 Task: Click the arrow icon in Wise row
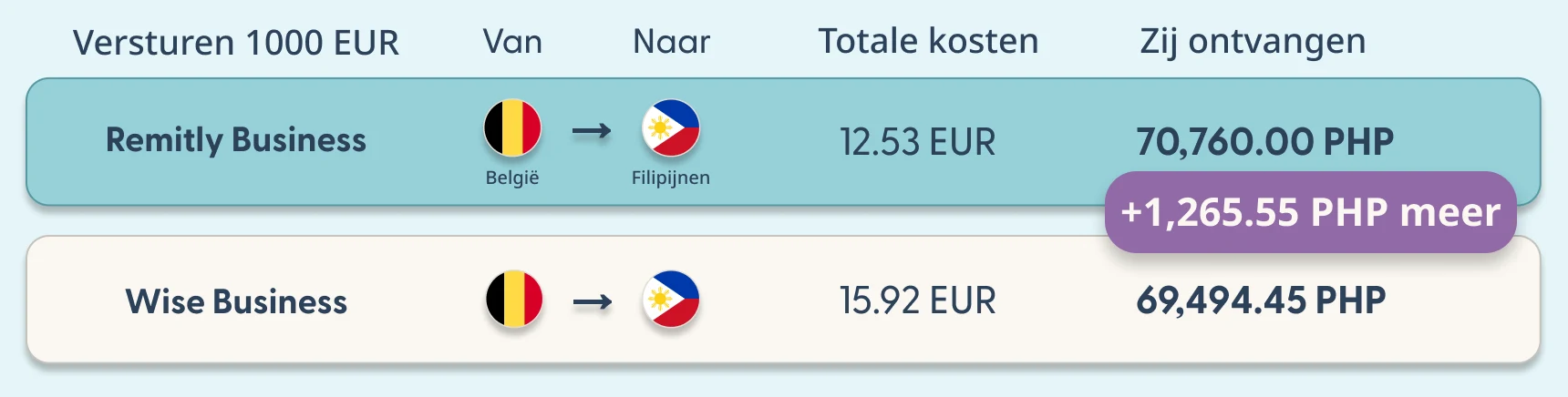point(593,302)
